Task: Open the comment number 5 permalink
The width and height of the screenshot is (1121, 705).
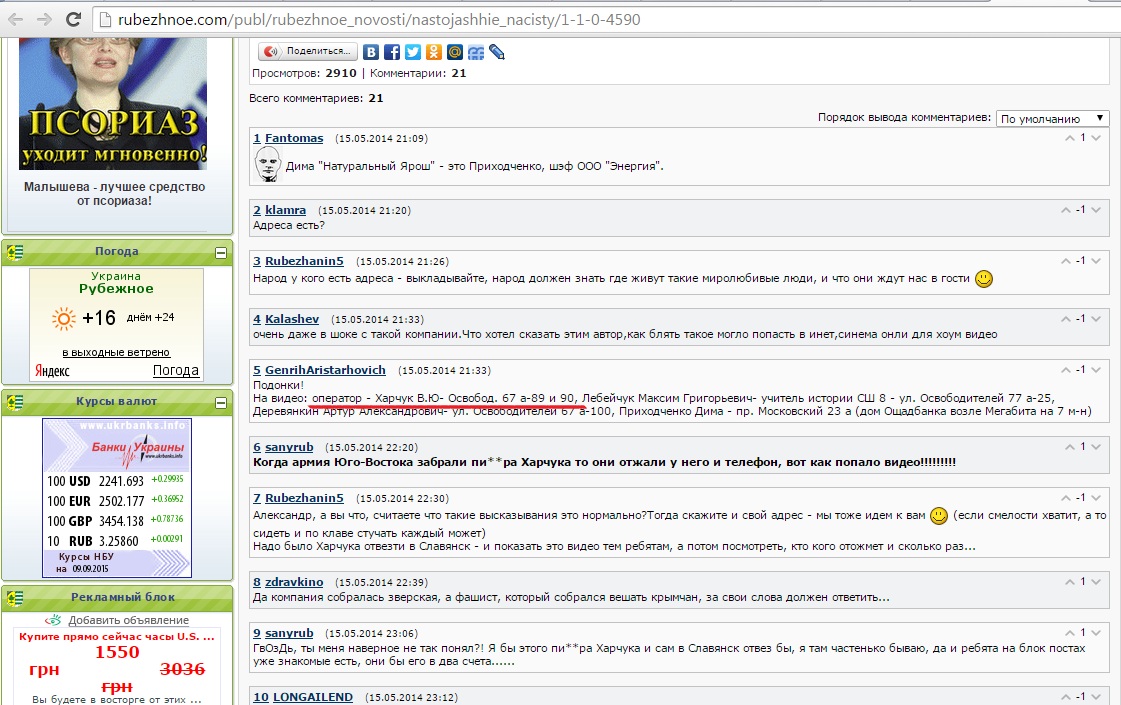Action: click(x=257, y=370)
